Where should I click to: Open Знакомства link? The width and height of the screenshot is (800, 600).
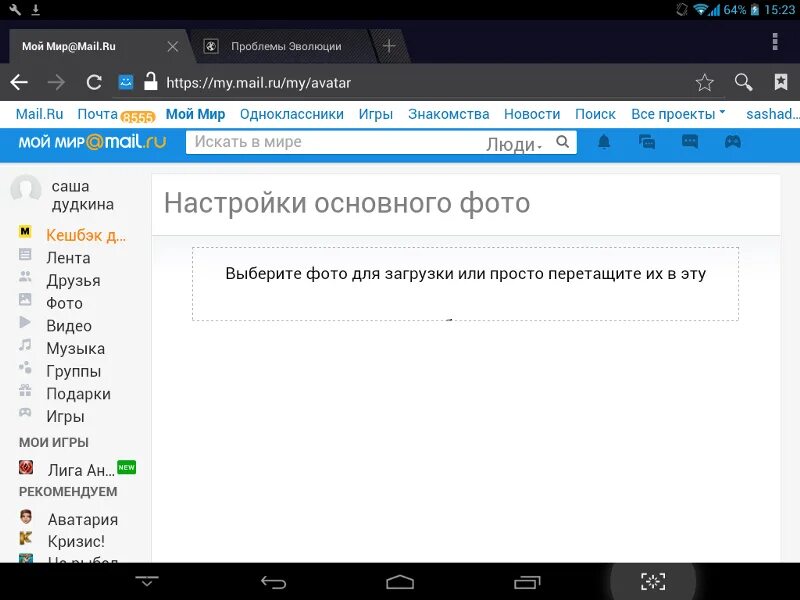pyautogui.click(x=448, y=114)
